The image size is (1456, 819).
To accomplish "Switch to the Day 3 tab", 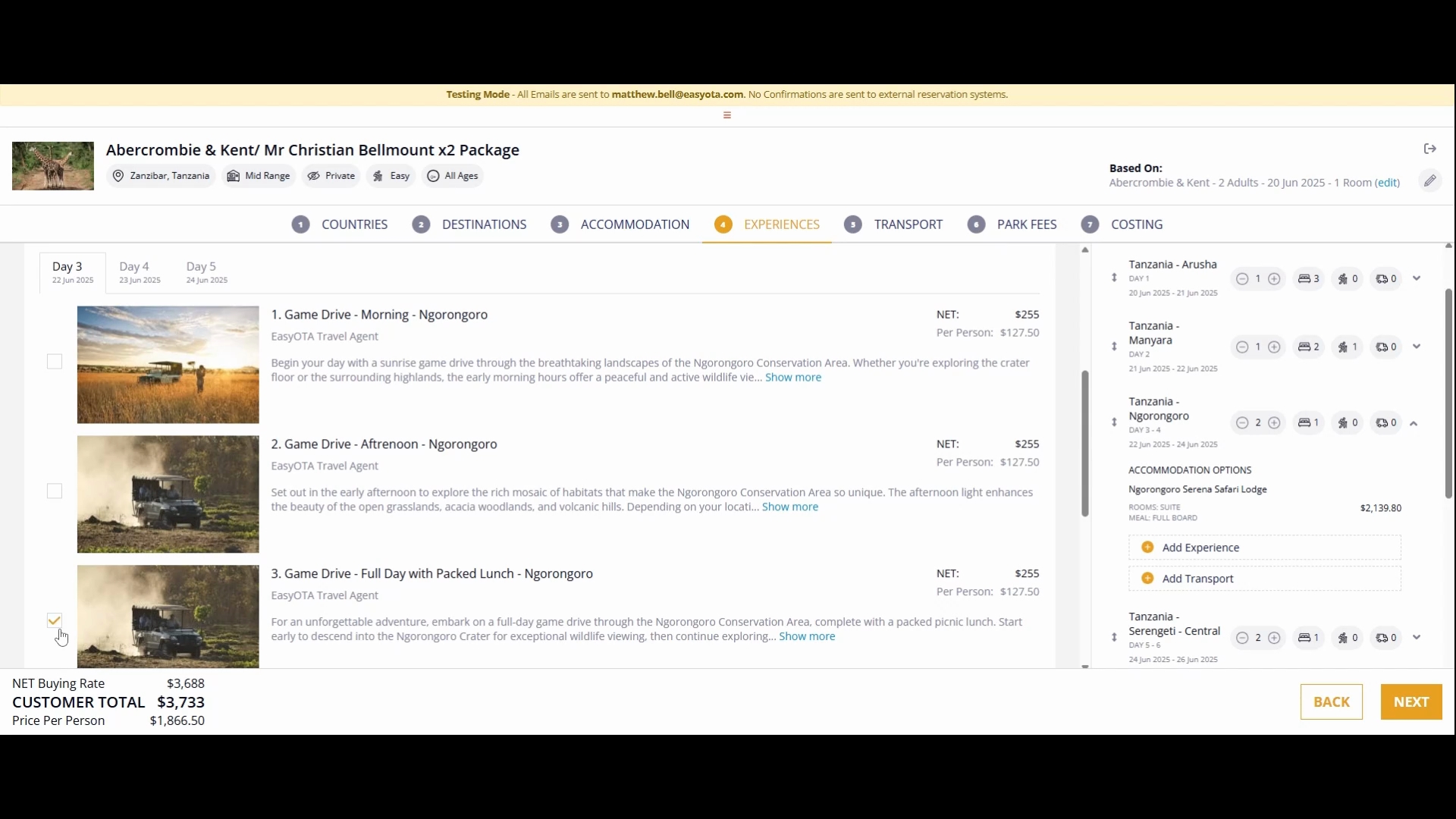I will [x=73, y=273].
